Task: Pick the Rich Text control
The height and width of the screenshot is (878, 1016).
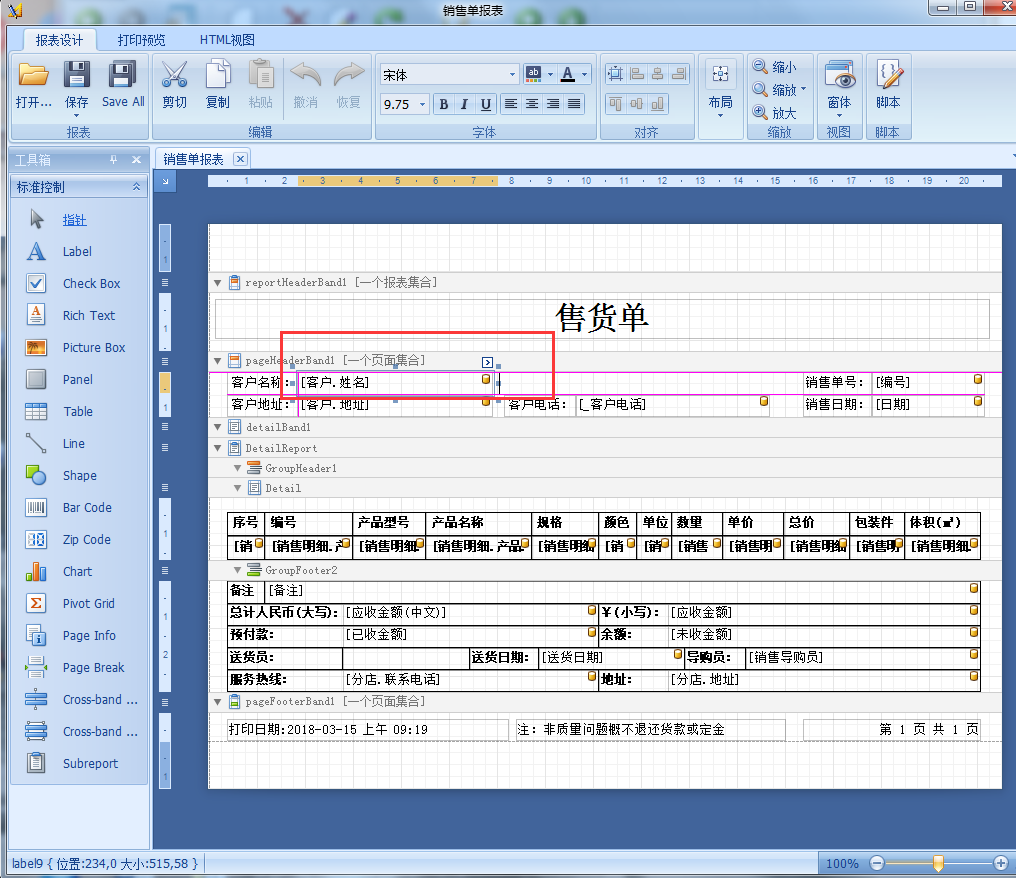Action: 88,315
